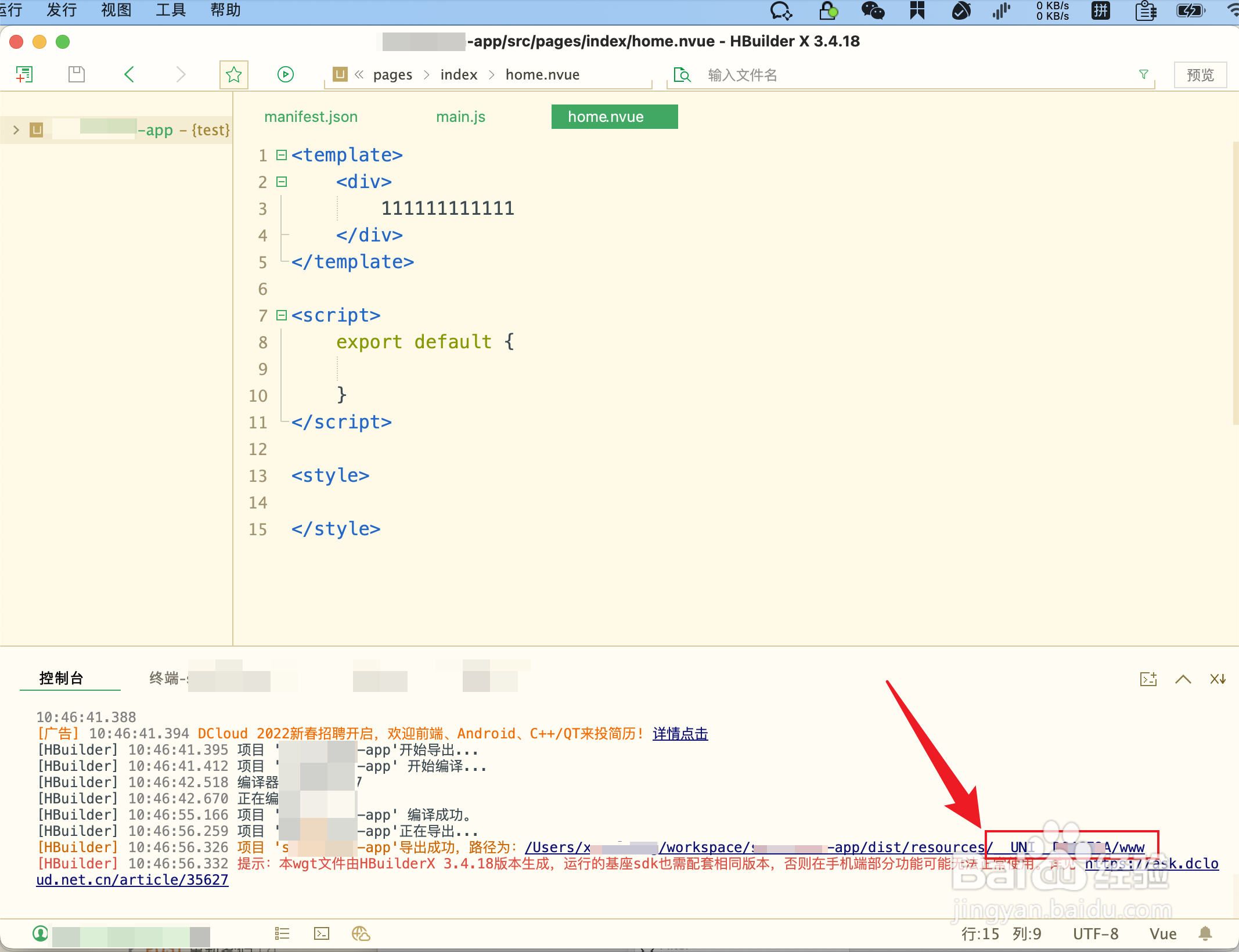Collapse breadcrumb with double chevron

pyautogui.click(x=359, y=74)
